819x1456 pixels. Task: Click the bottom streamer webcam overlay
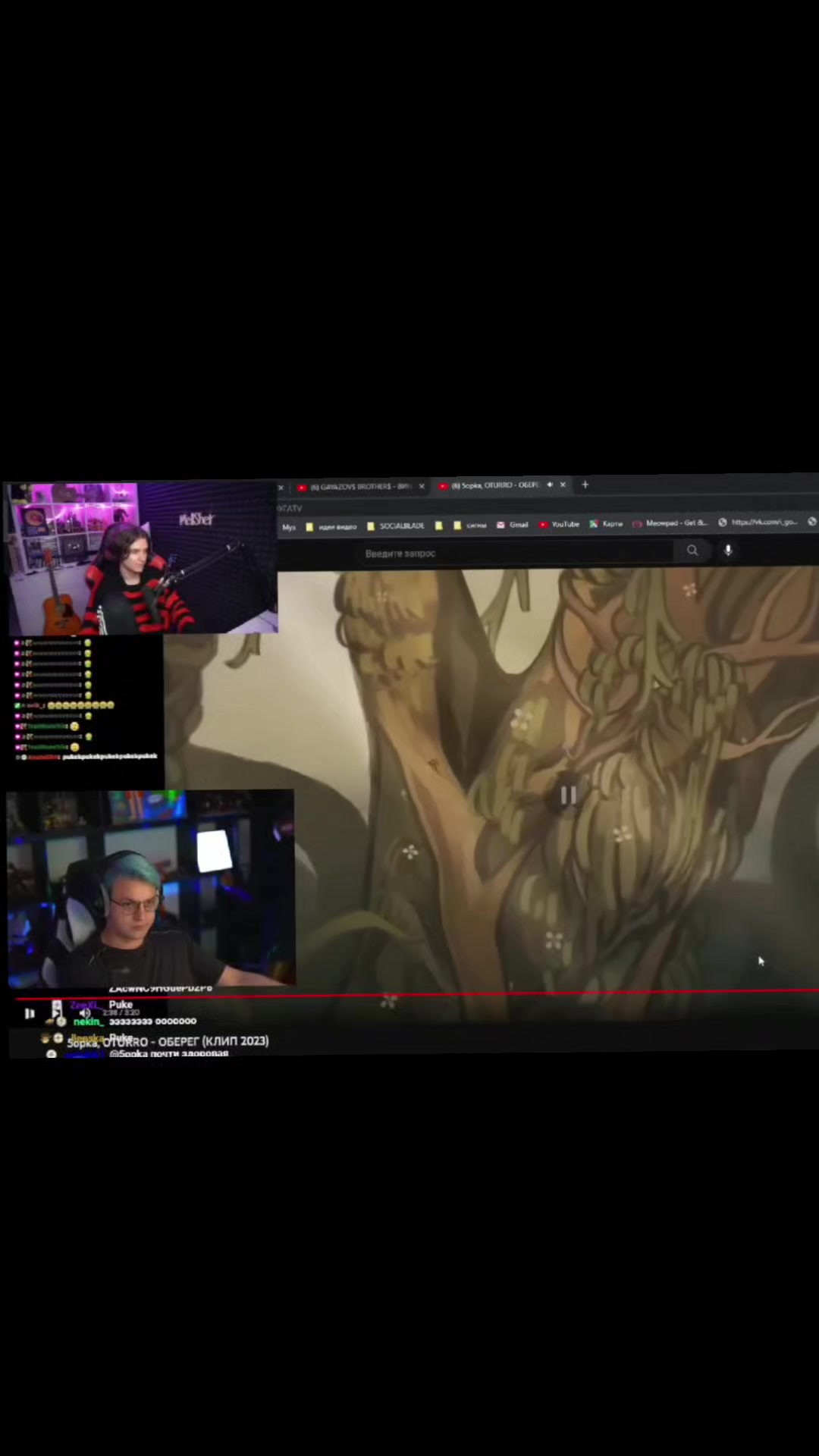[151, 888]
